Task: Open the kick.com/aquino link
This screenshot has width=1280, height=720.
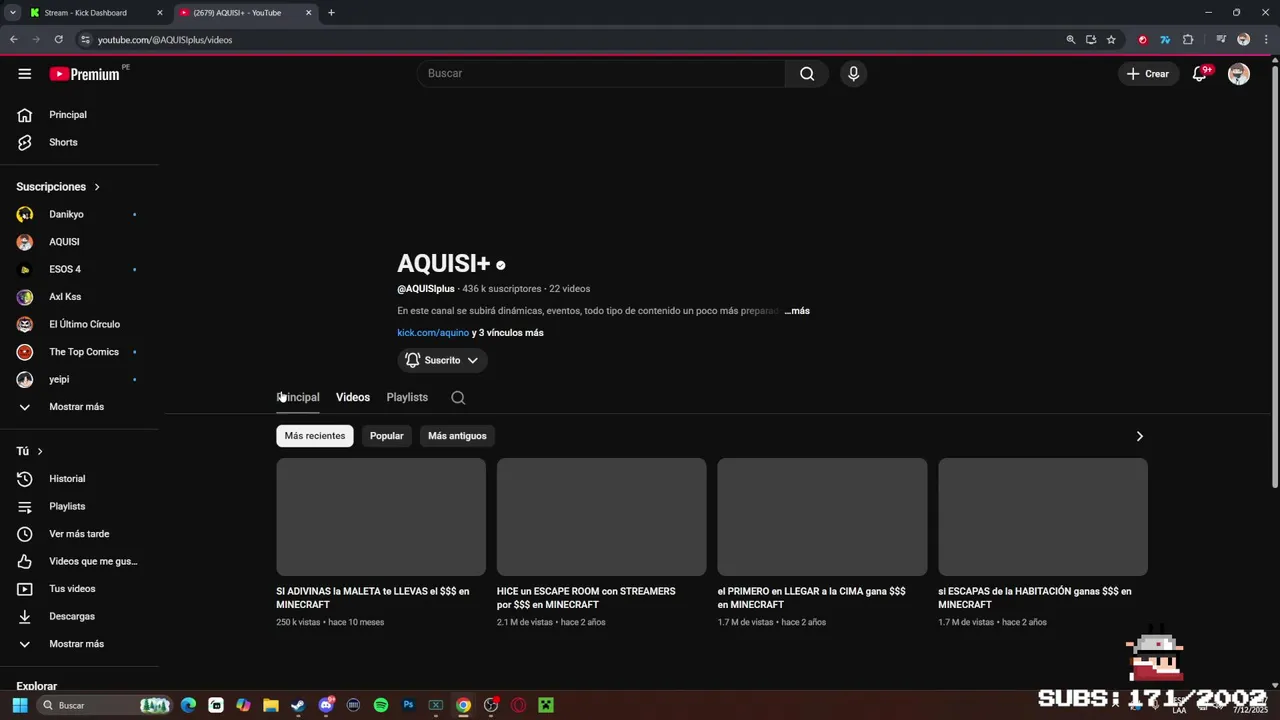Action: (x=433, y=333)
